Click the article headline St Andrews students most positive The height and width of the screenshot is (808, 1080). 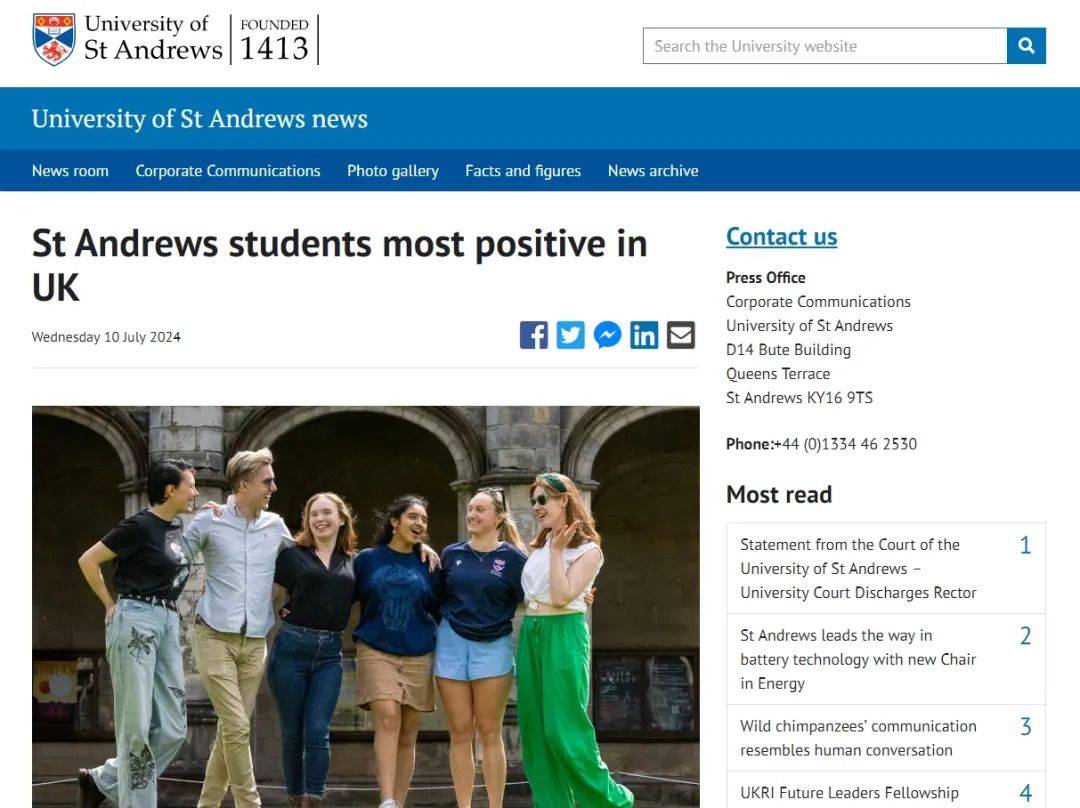click(x=340, y=265)
